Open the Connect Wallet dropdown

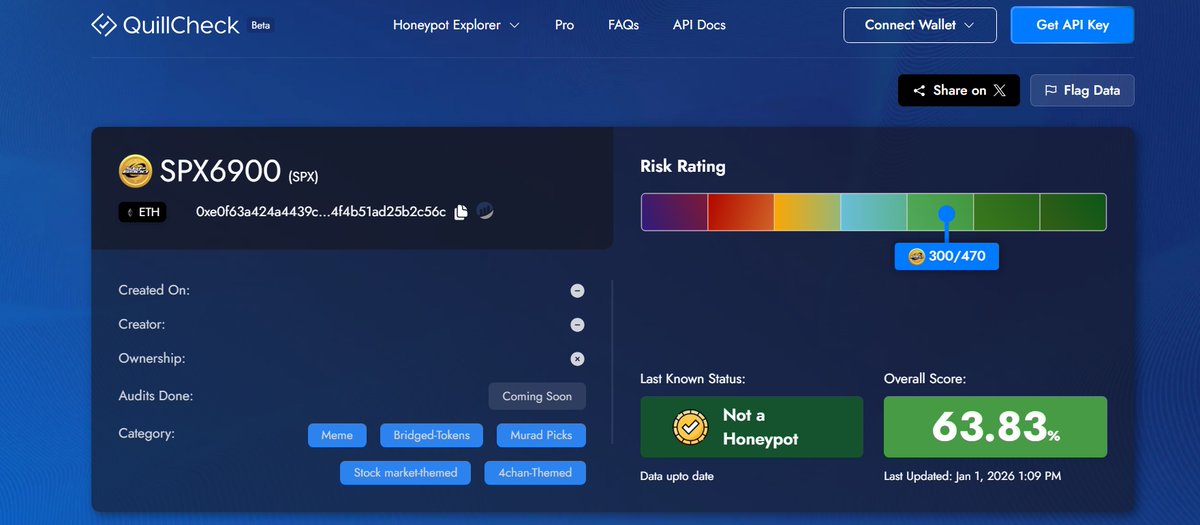click(920, 25)
